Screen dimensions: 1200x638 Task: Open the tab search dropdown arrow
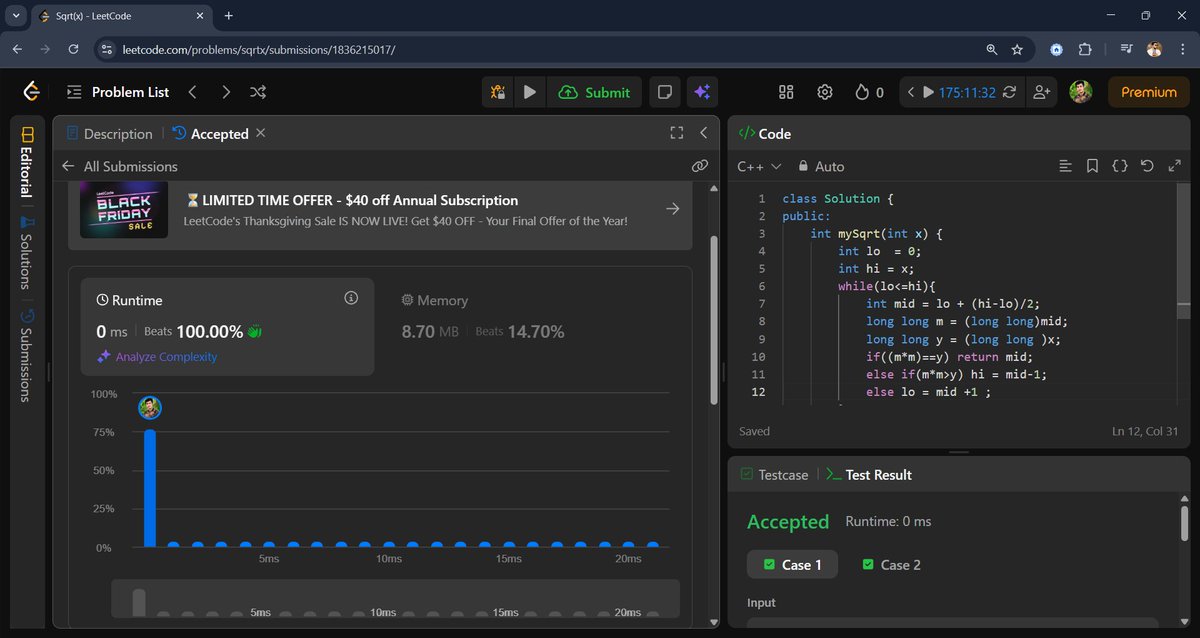[x=16, y=16]
